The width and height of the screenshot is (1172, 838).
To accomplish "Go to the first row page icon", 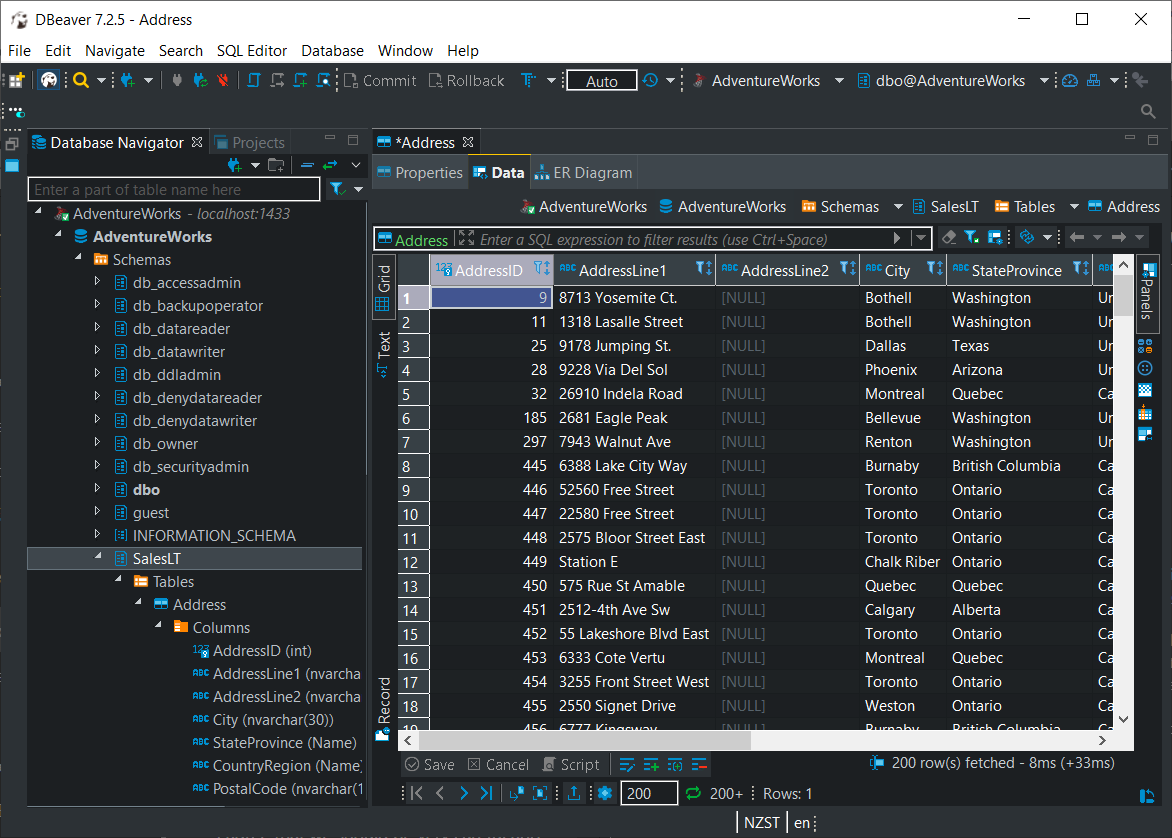I will (417, 793).
